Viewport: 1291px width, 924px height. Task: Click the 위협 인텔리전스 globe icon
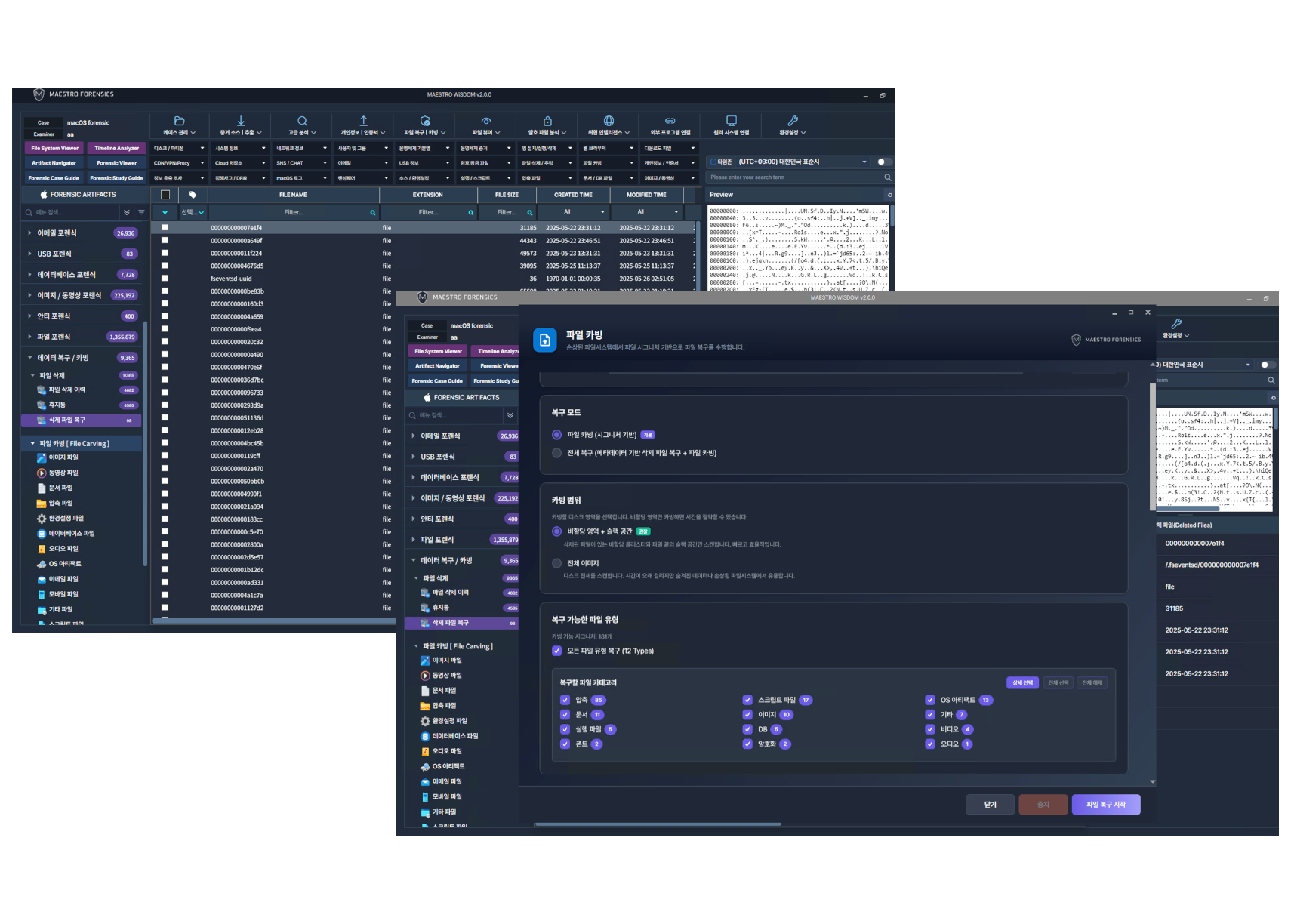(x=609, y=121)
